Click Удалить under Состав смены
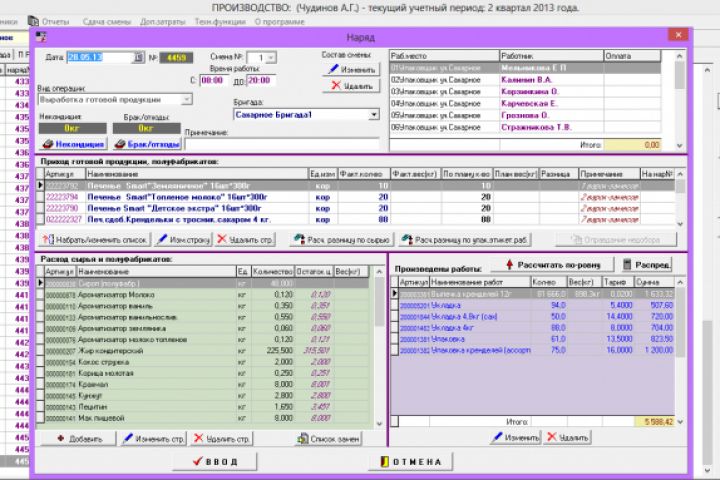This screenshot has width=720, height=480. (351, 86)
